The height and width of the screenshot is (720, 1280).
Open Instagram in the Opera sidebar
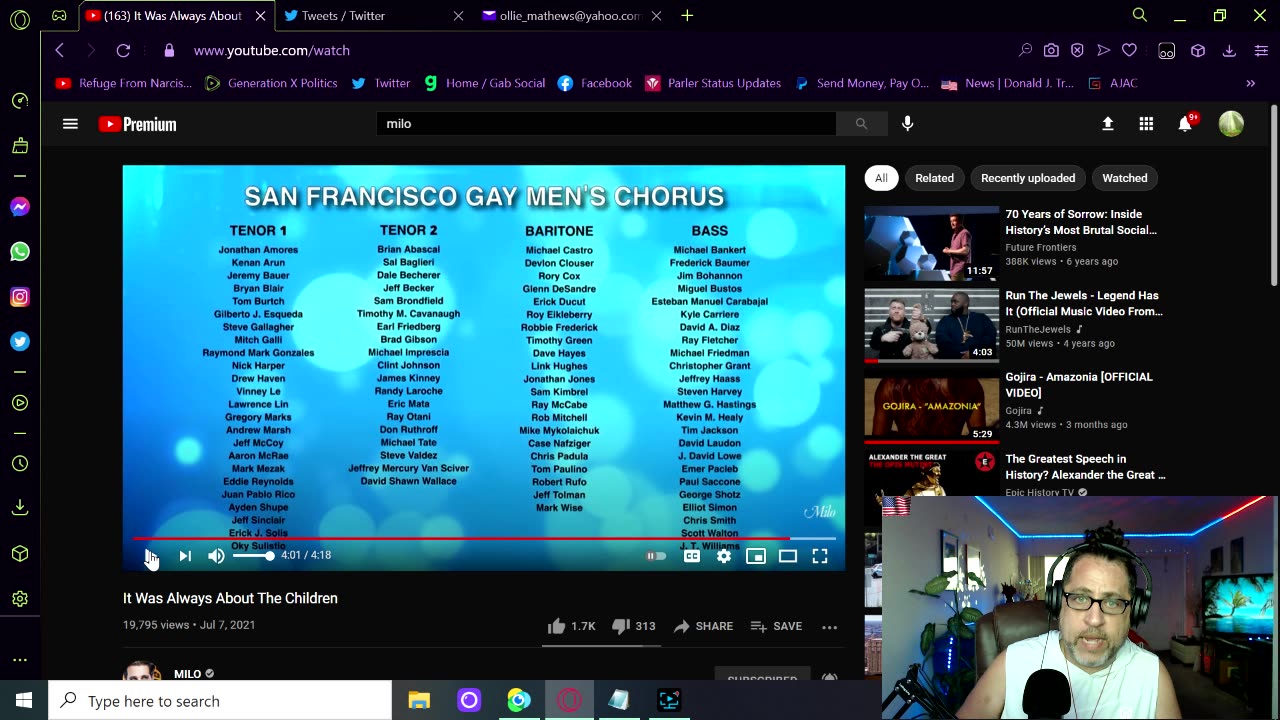(20, 297)
